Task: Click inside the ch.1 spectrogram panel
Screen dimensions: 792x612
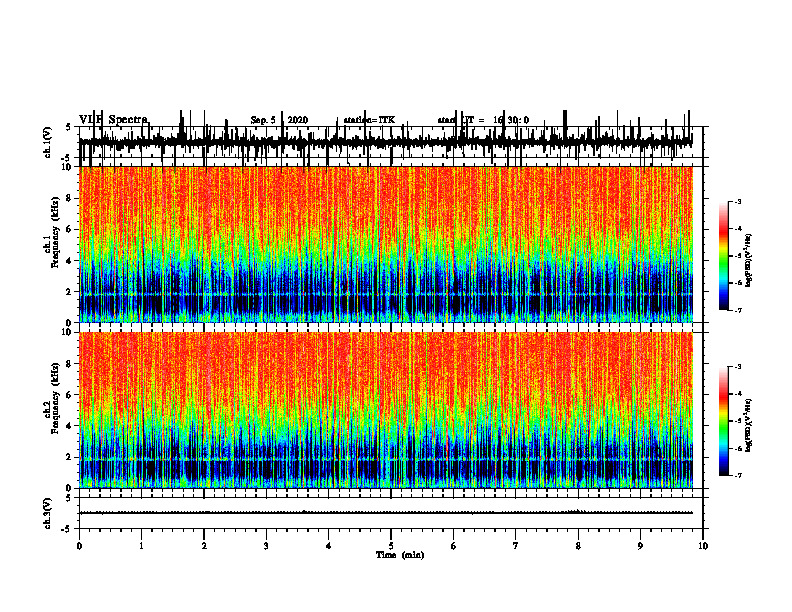Action: tap(385, 244)
